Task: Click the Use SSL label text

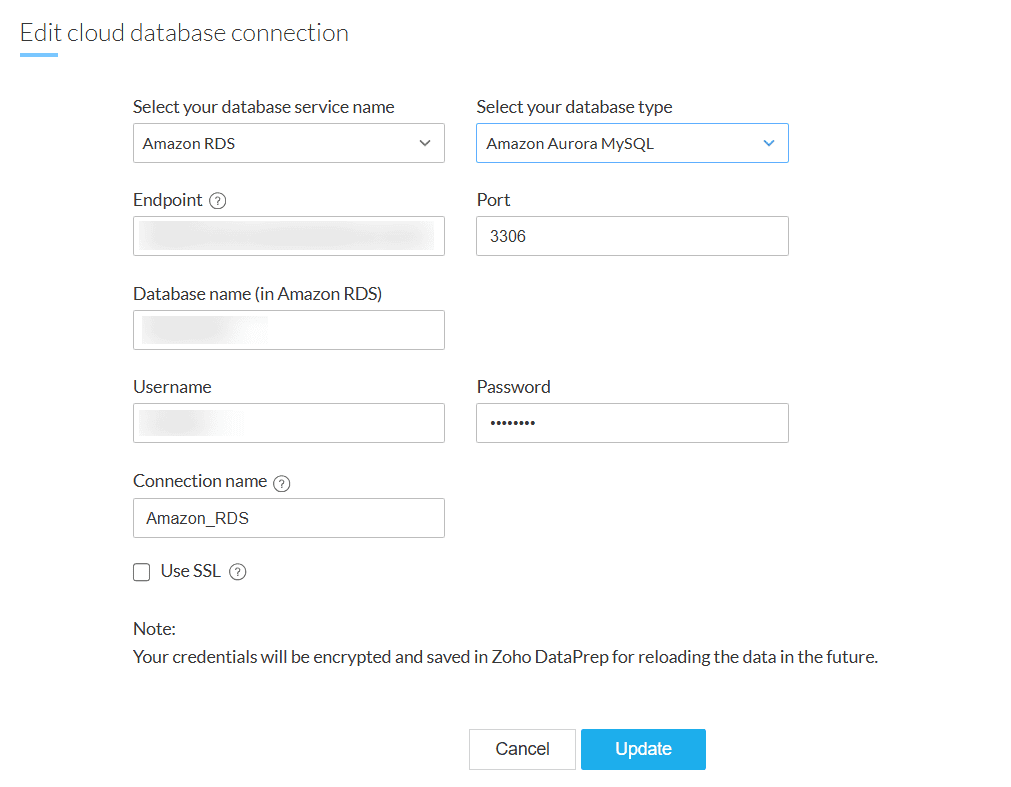Action: (x=190, y=571)
